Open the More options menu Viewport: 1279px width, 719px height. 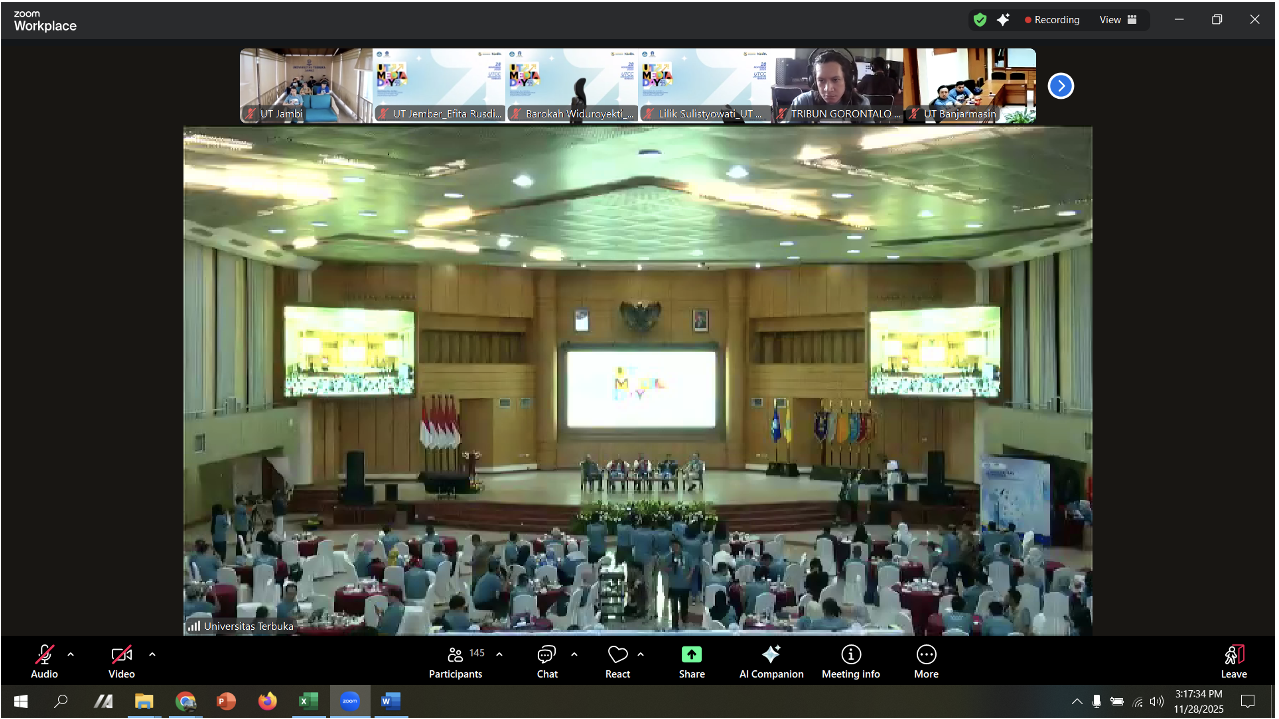coord(926,655)
